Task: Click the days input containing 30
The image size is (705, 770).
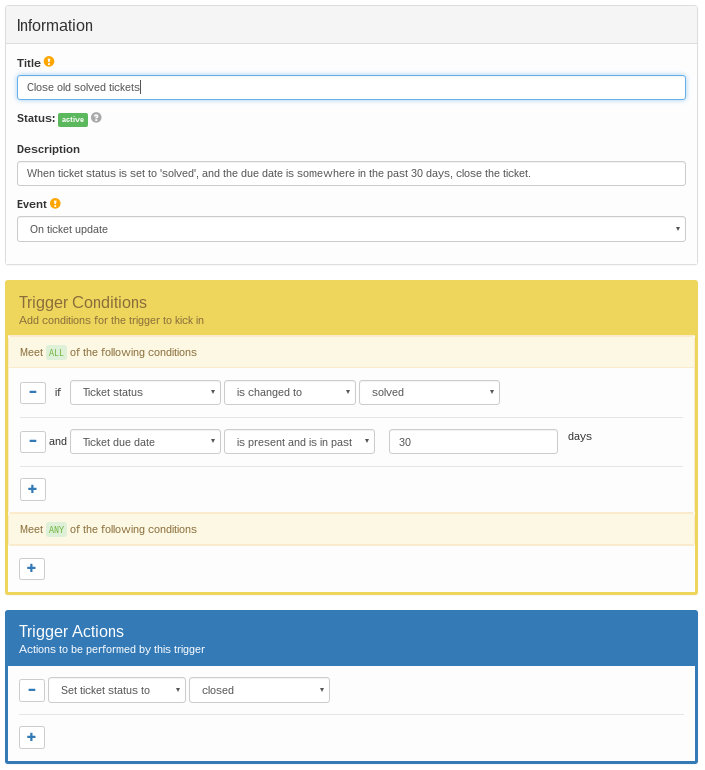Action: pyautogui.click(x=473, y=441)
